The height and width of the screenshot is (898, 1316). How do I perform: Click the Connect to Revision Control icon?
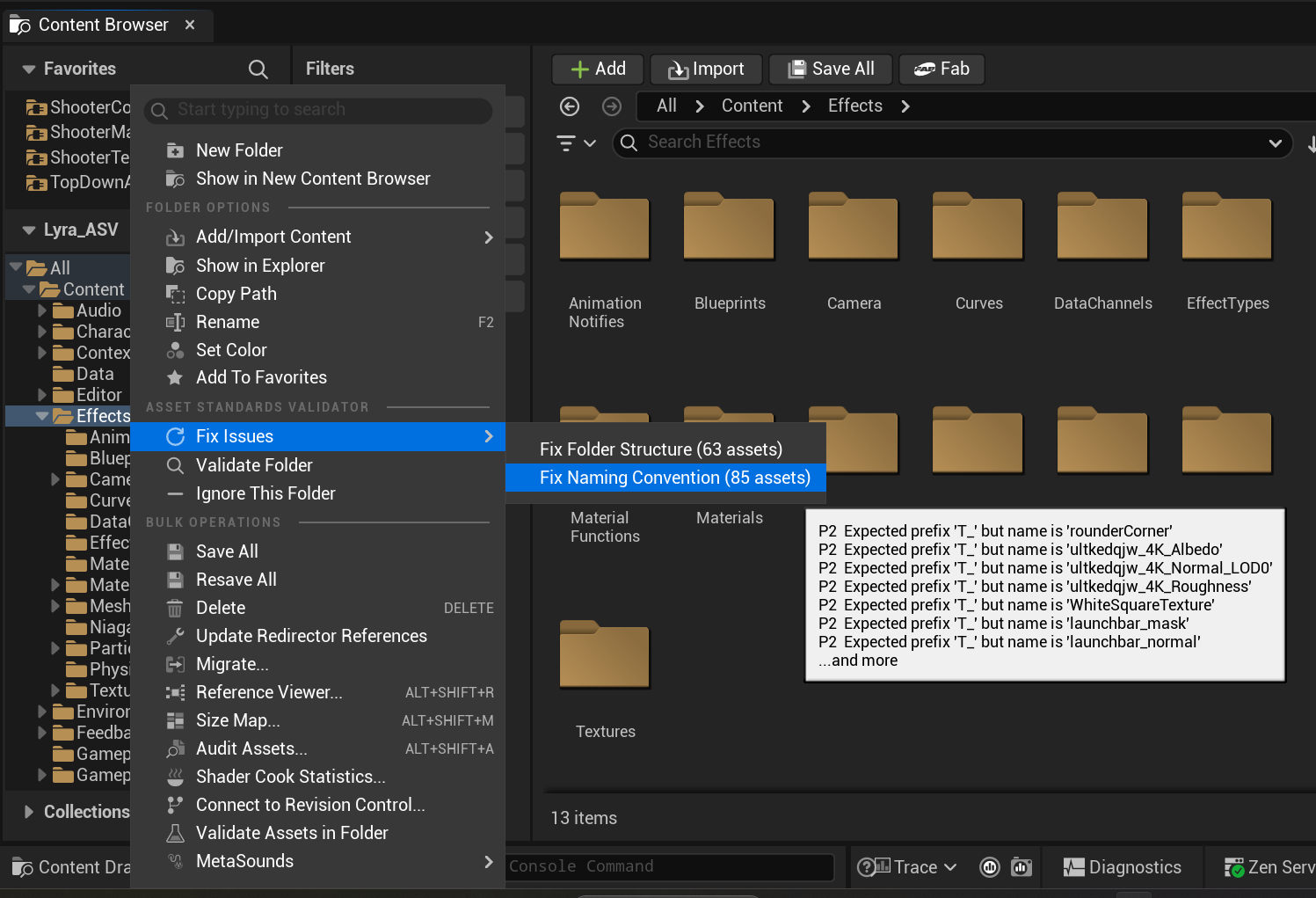175,805
